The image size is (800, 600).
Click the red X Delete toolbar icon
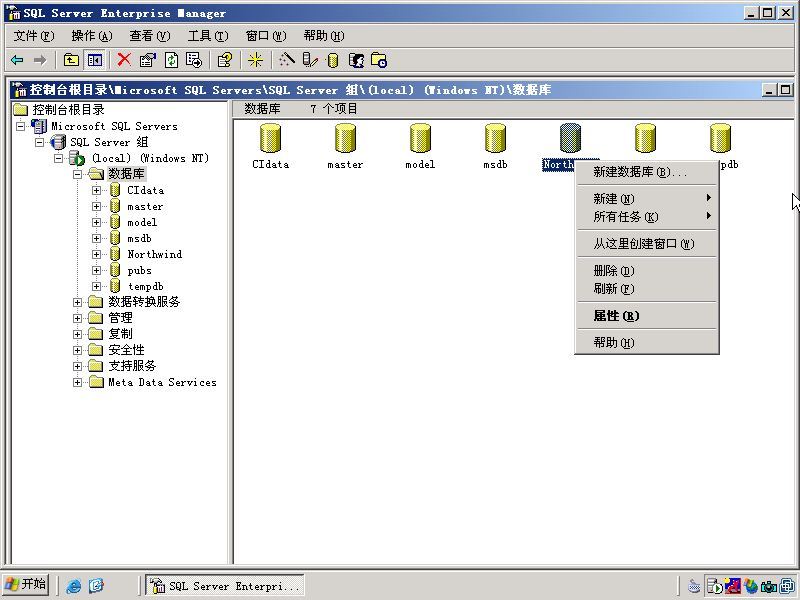click(124, 60)
